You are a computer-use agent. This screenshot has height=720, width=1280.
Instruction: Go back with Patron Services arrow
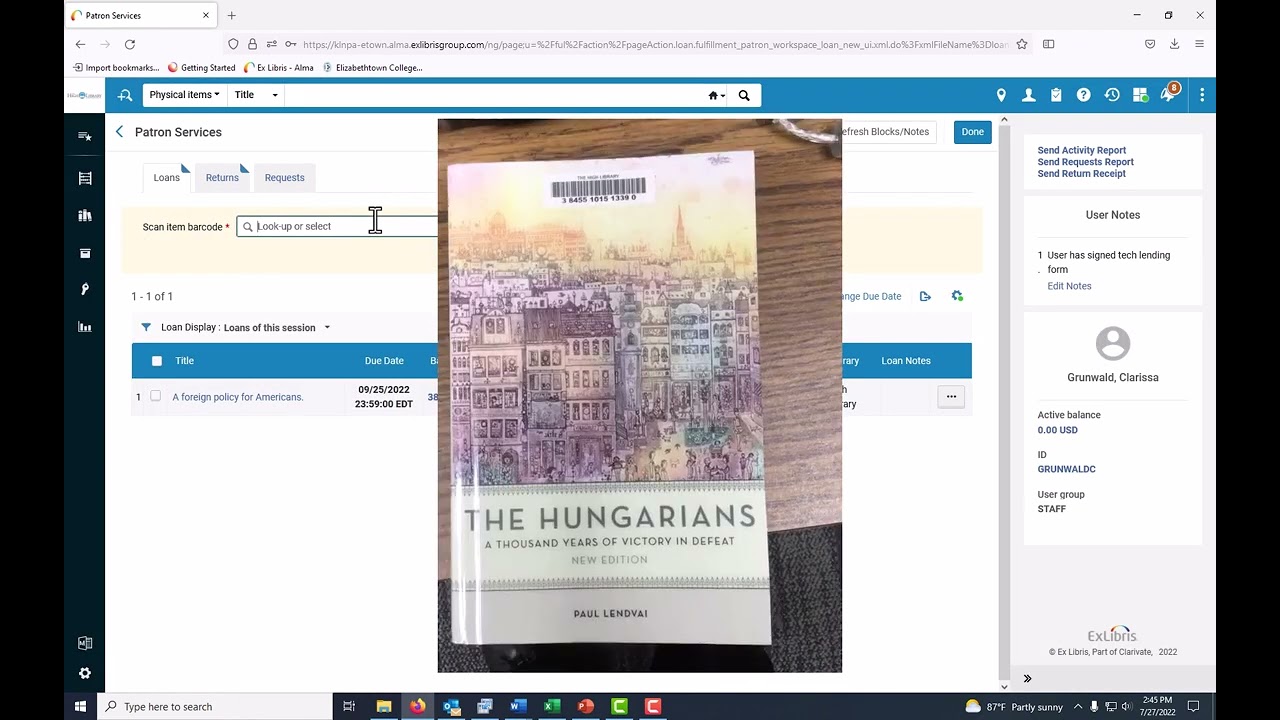(x=120, y=132)
